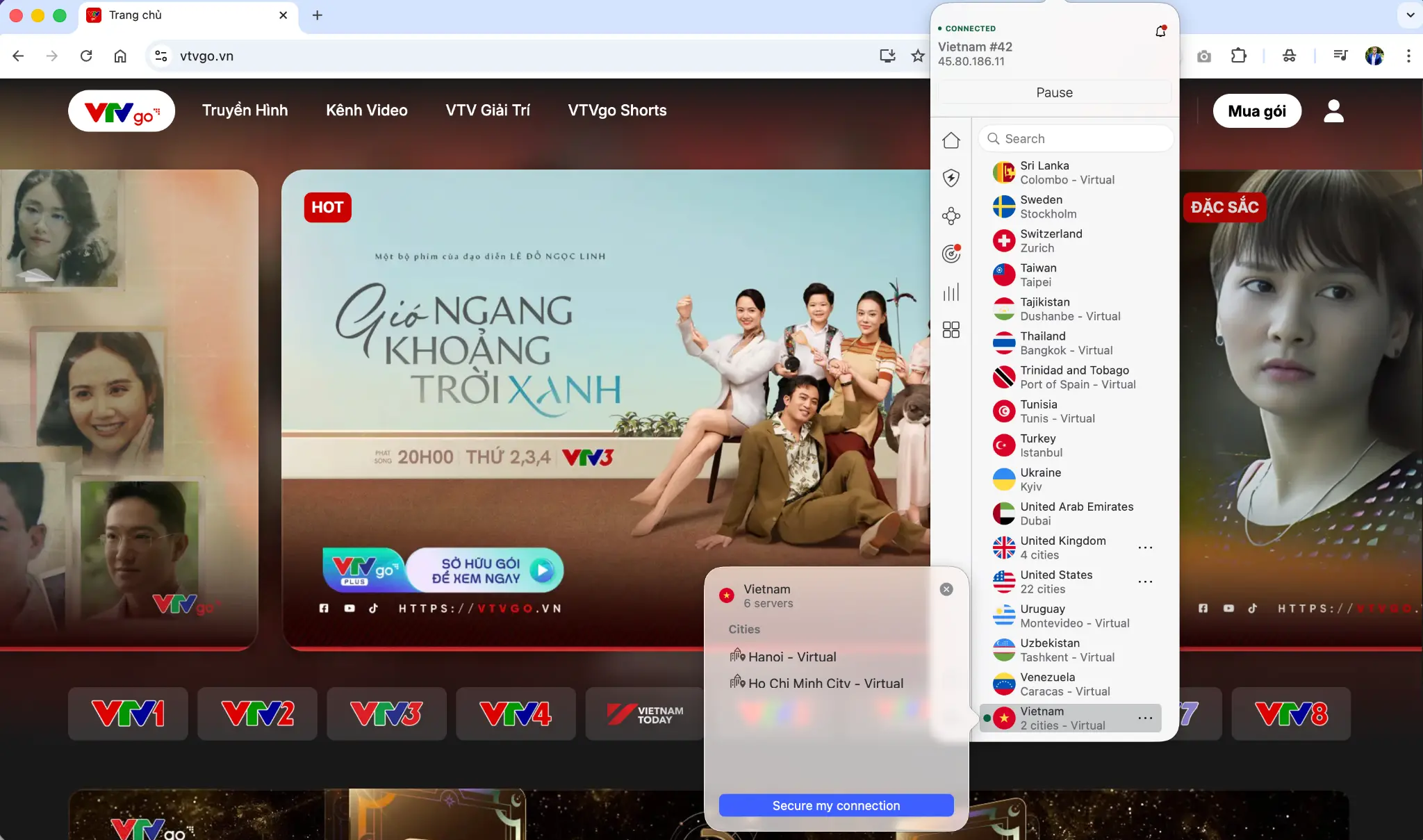Click Mua gói subscription button

click(1256, 110)
